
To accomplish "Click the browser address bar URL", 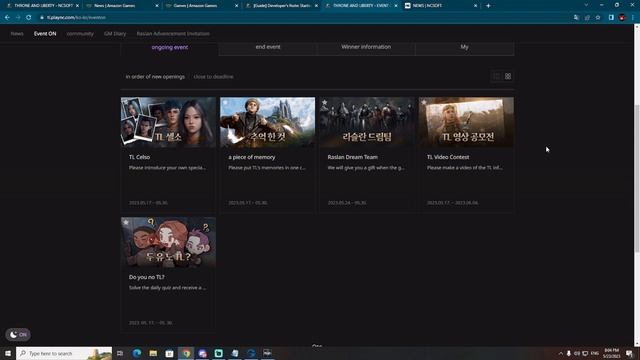I will coord(76,18).
